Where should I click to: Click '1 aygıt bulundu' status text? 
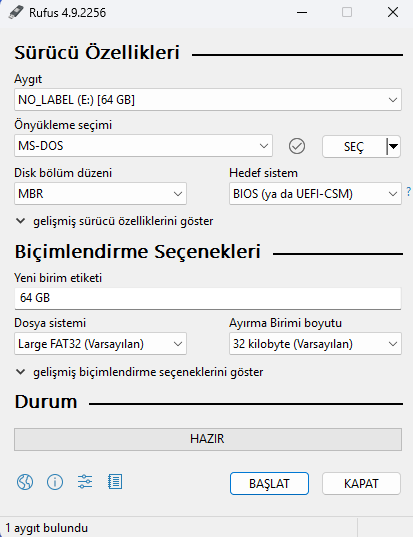point(47,528)
